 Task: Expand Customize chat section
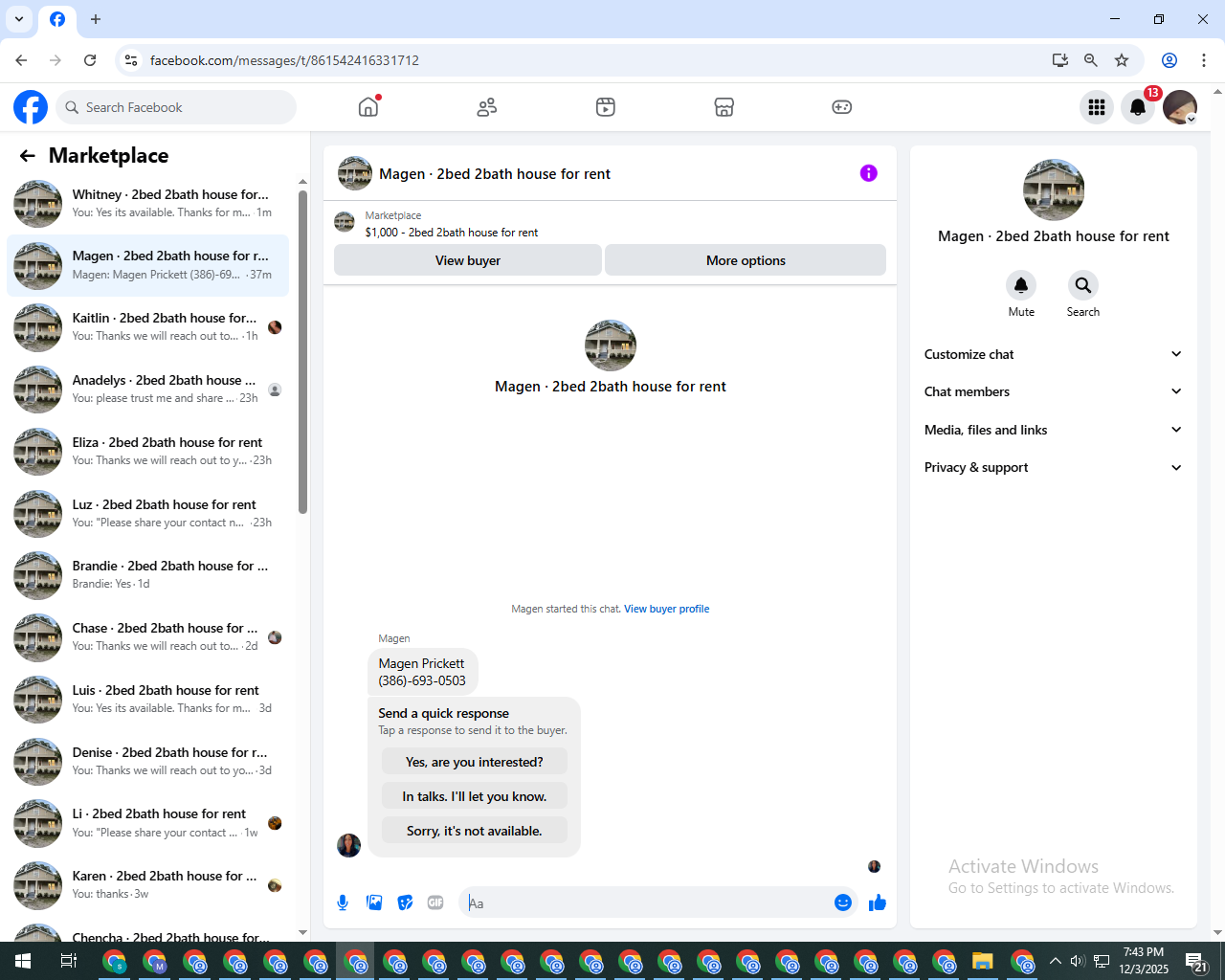pos(1053,354)
